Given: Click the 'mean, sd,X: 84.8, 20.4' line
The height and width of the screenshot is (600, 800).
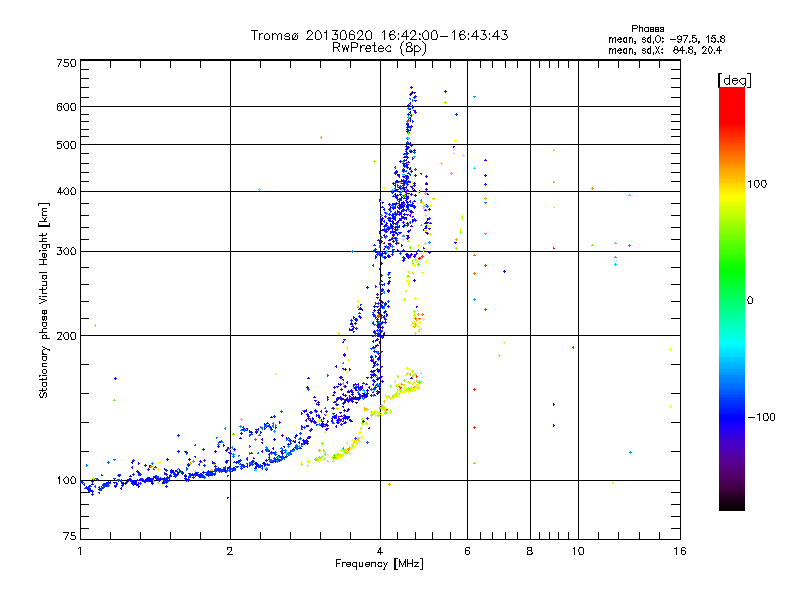Looking at the screenshot, I should 665,50.
